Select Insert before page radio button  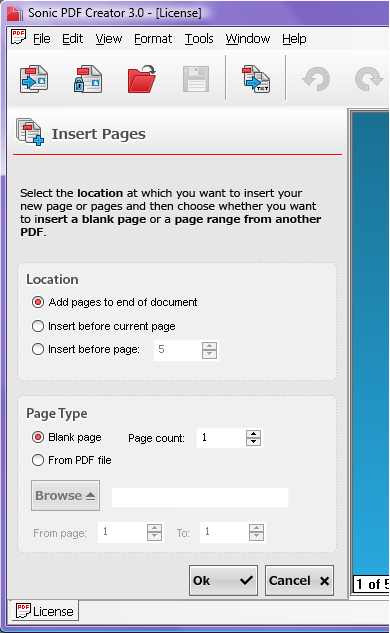pyautogui.click(x=38, y=349)
